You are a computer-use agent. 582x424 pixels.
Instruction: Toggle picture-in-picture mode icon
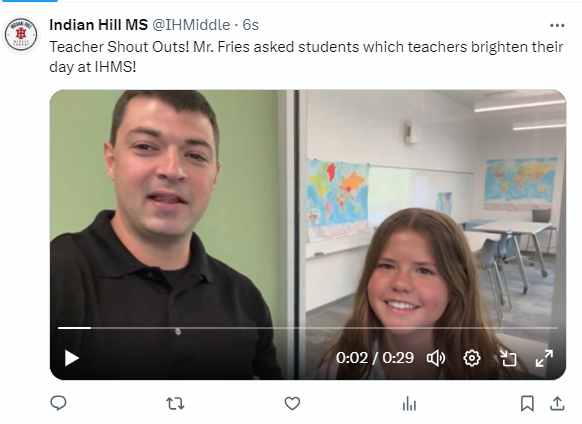click(508, 358)
